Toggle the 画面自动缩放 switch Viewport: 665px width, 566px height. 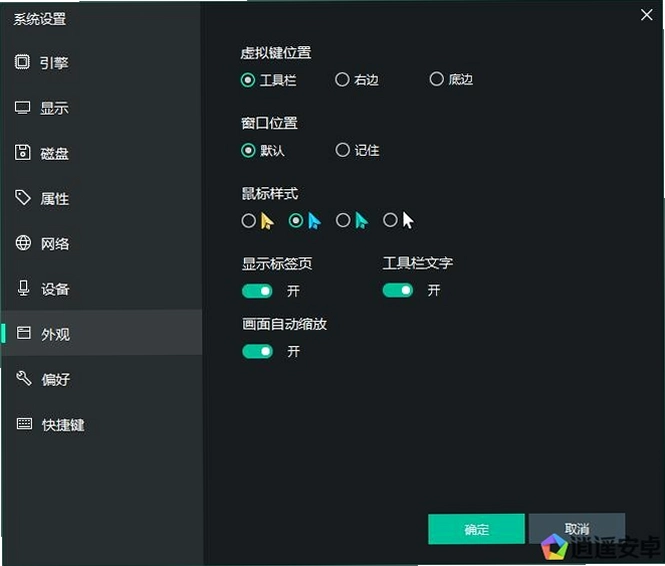click(257, 351)
